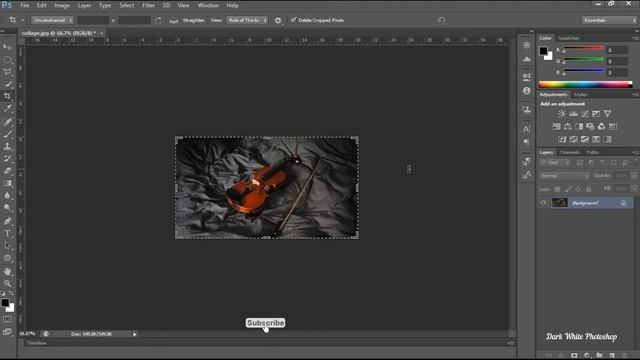Toggle the lock transparent pixels icon
The width and height of the screenshot is (640, 360).
(x=557, y=189)
